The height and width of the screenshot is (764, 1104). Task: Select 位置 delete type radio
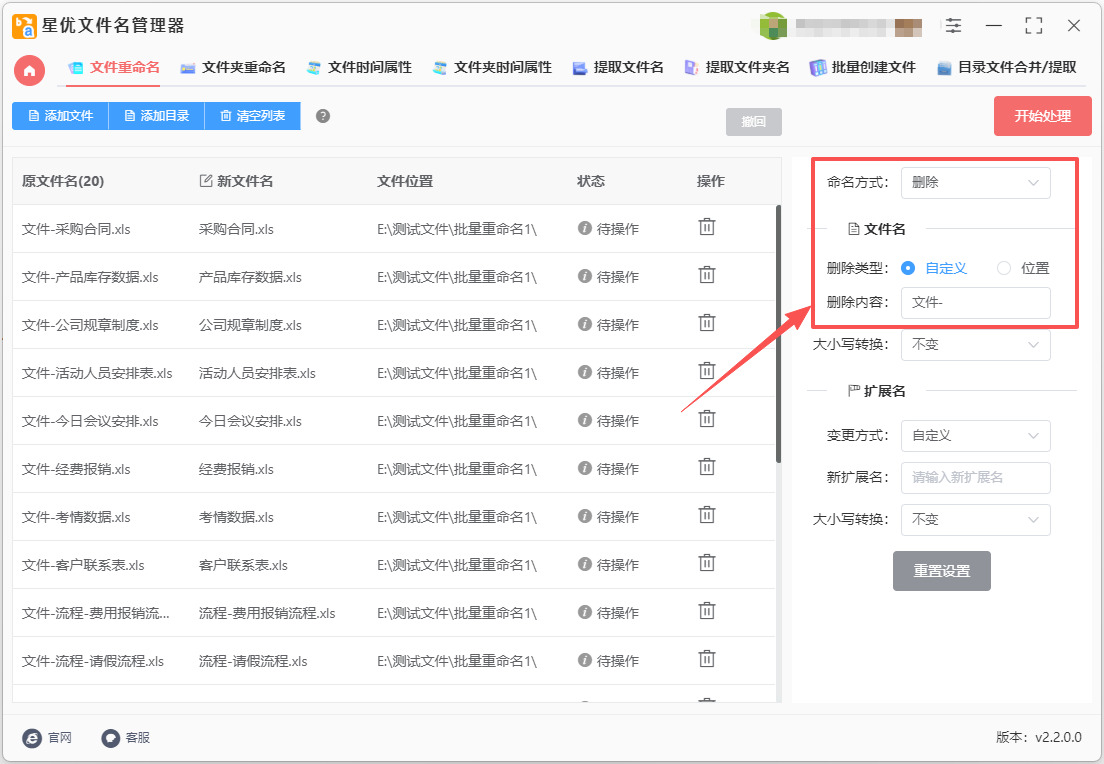click(1004, 268)
